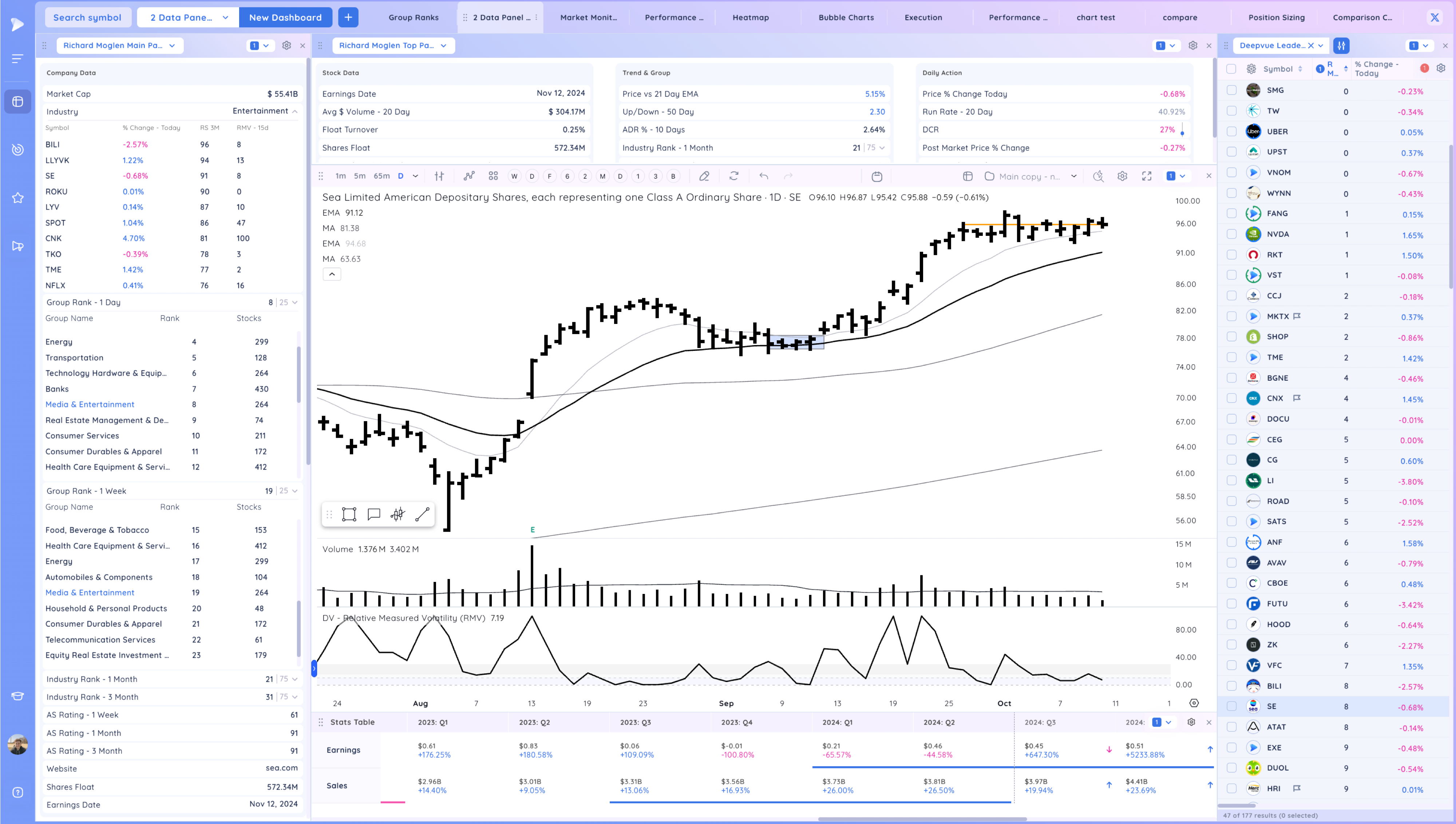
Task: Open the screener filter sliders button
Action: tap(1341, 45)
